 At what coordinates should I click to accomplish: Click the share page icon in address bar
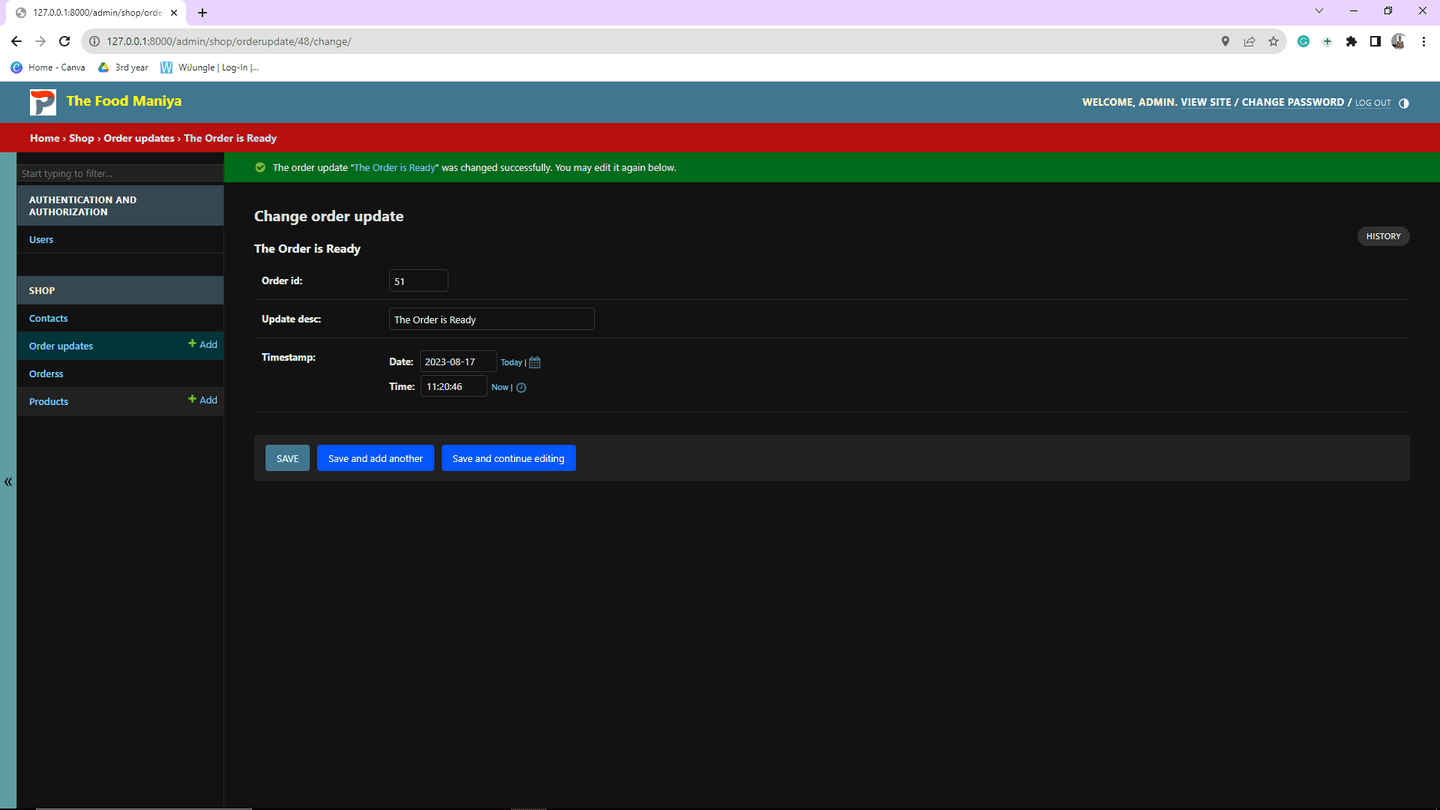(x=1249, y=41)
